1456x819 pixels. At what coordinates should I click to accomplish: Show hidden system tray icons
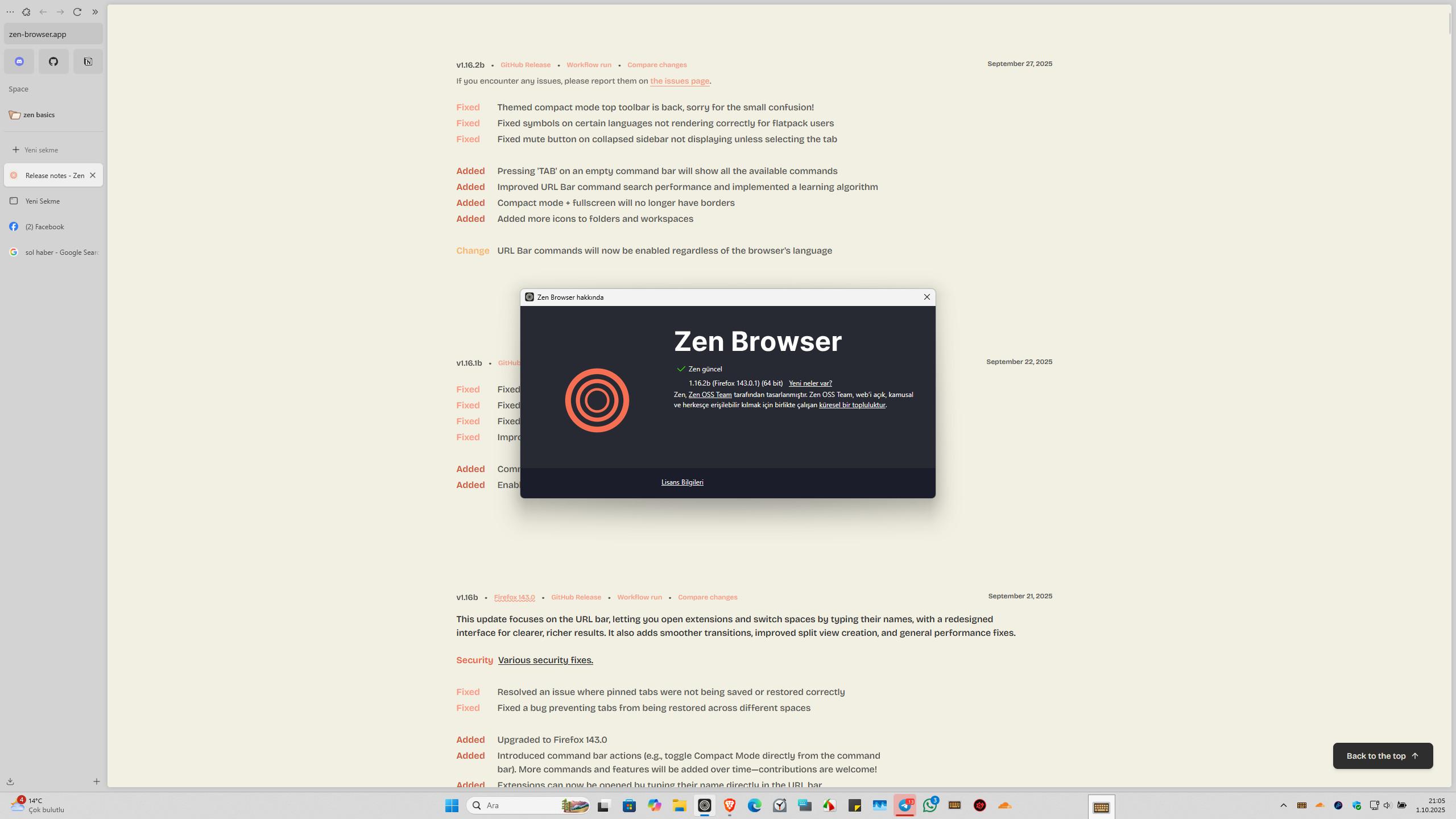pos(1283,805)
